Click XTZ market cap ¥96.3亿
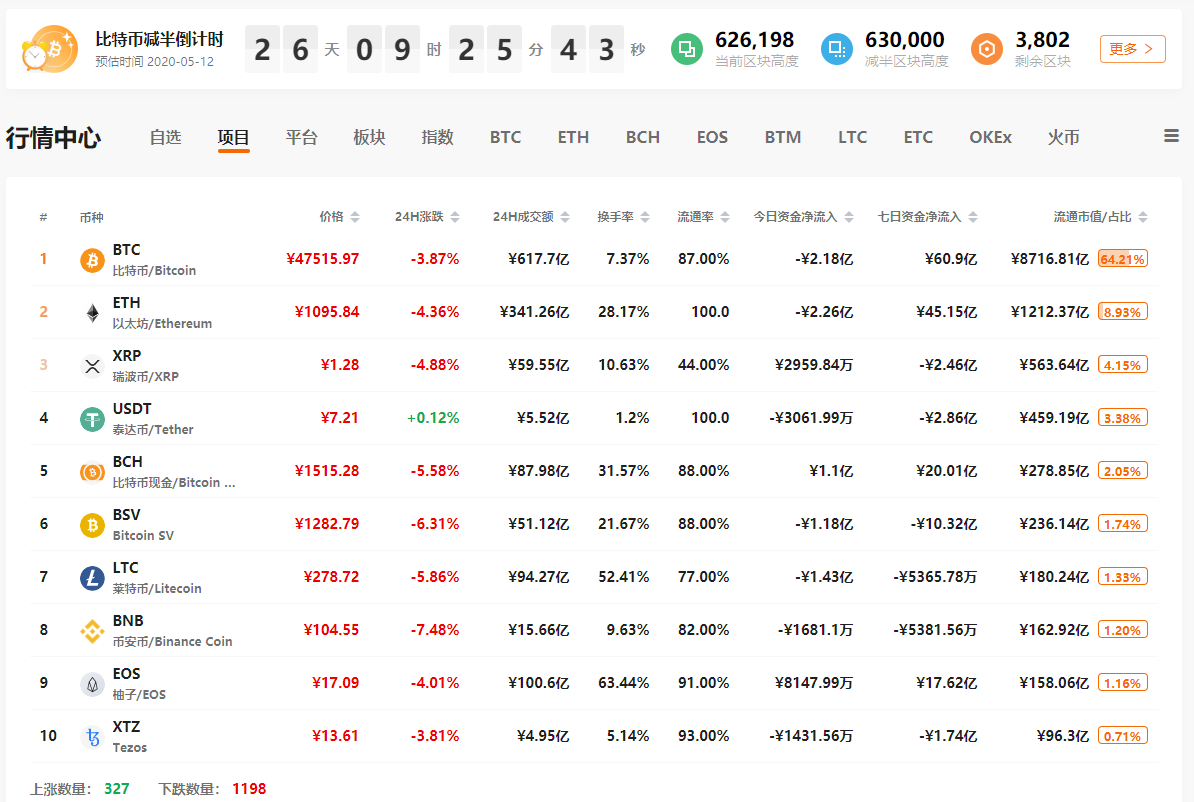1194x802 pixels. pyautogui.click(x=1062, y=736)
